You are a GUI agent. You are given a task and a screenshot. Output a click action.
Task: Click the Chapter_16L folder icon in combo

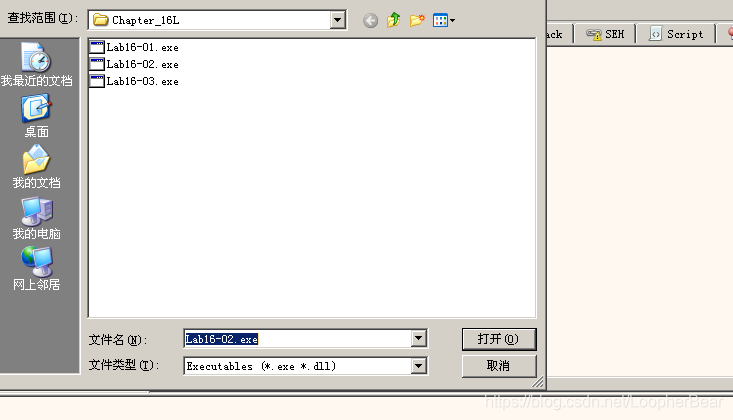tap(101, 20)
